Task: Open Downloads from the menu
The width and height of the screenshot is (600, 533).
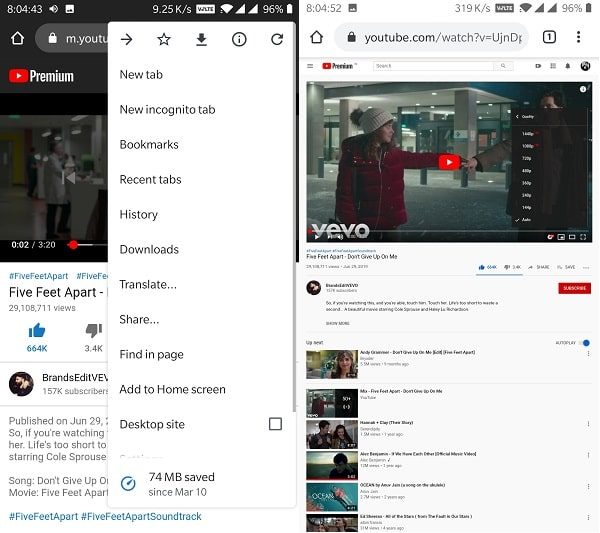Action: click(202, 249)
